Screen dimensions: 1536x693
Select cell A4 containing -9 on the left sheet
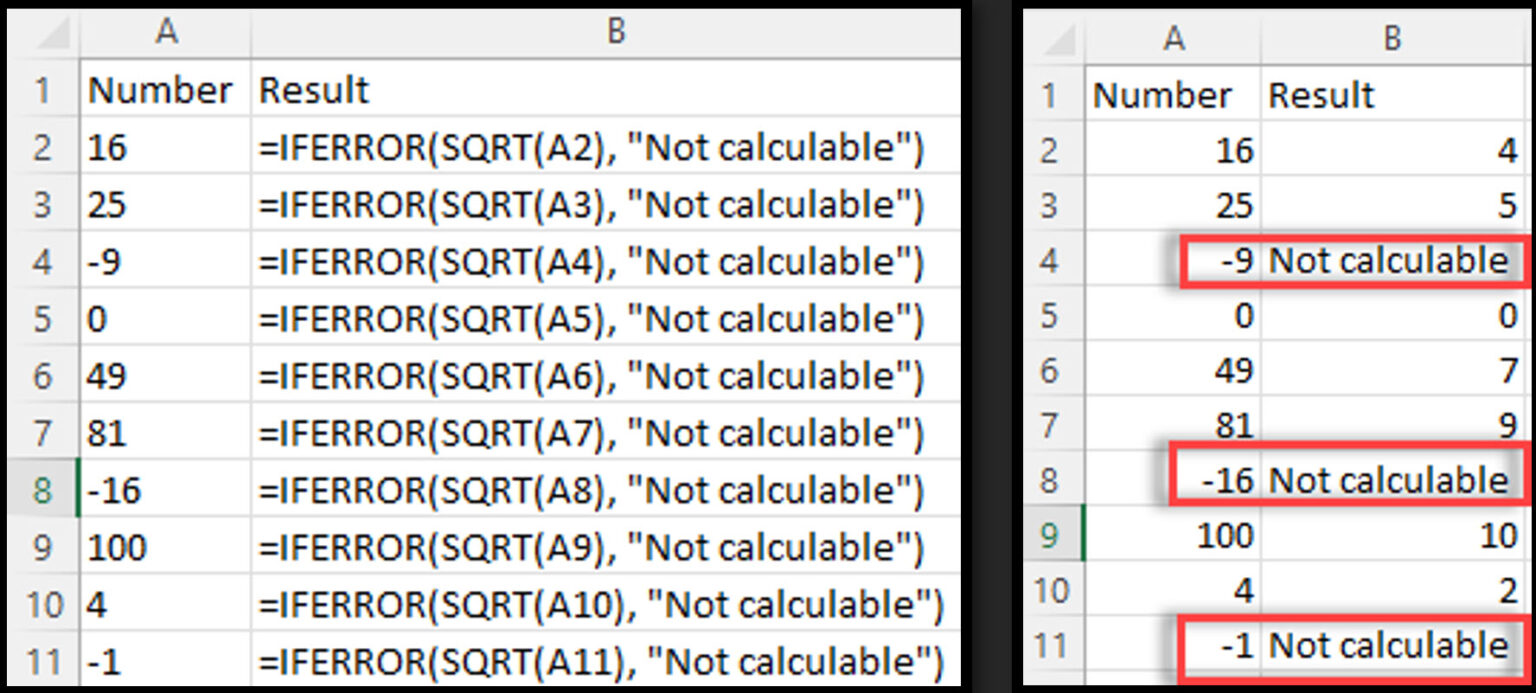click(x=165, y=261)
